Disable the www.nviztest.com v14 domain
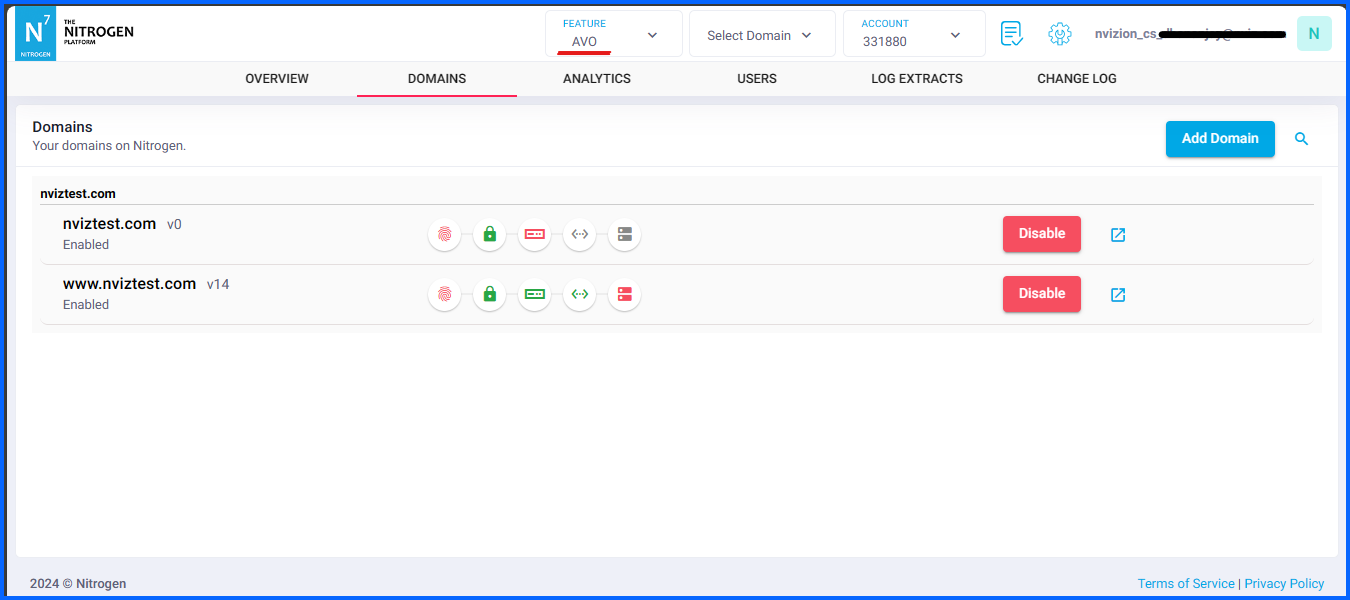The width and height of the screenshot is (1350, 600). (1041, 293)
